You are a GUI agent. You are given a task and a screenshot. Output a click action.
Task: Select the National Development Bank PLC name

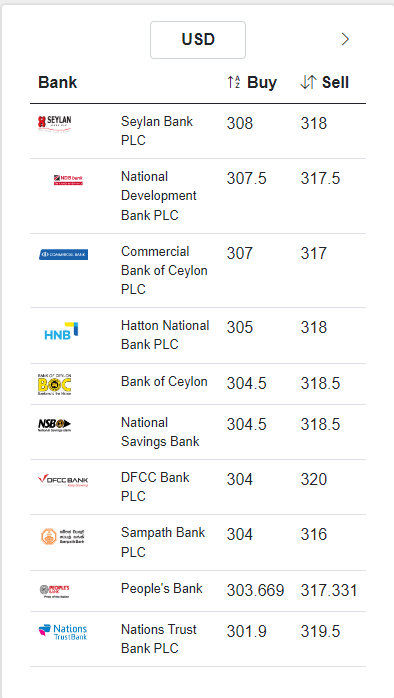pyautogui.click(x=158, y=196)
